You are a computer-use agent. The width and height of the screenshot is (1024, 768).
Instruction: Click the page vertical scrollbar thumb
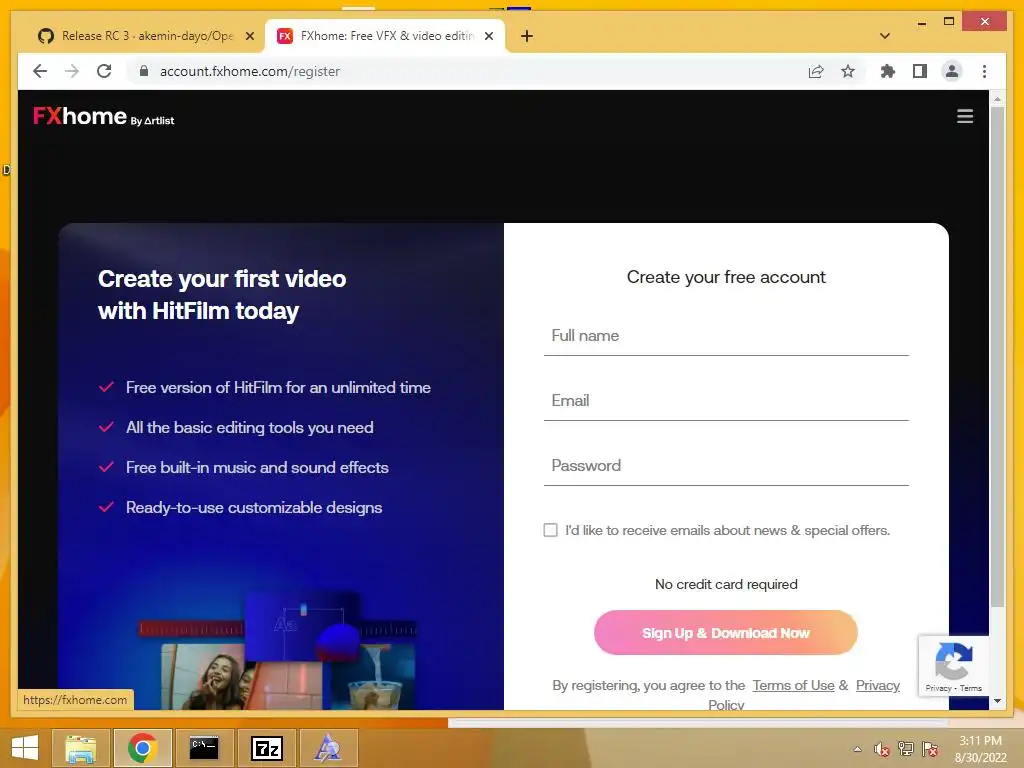(x=997, y=356)
